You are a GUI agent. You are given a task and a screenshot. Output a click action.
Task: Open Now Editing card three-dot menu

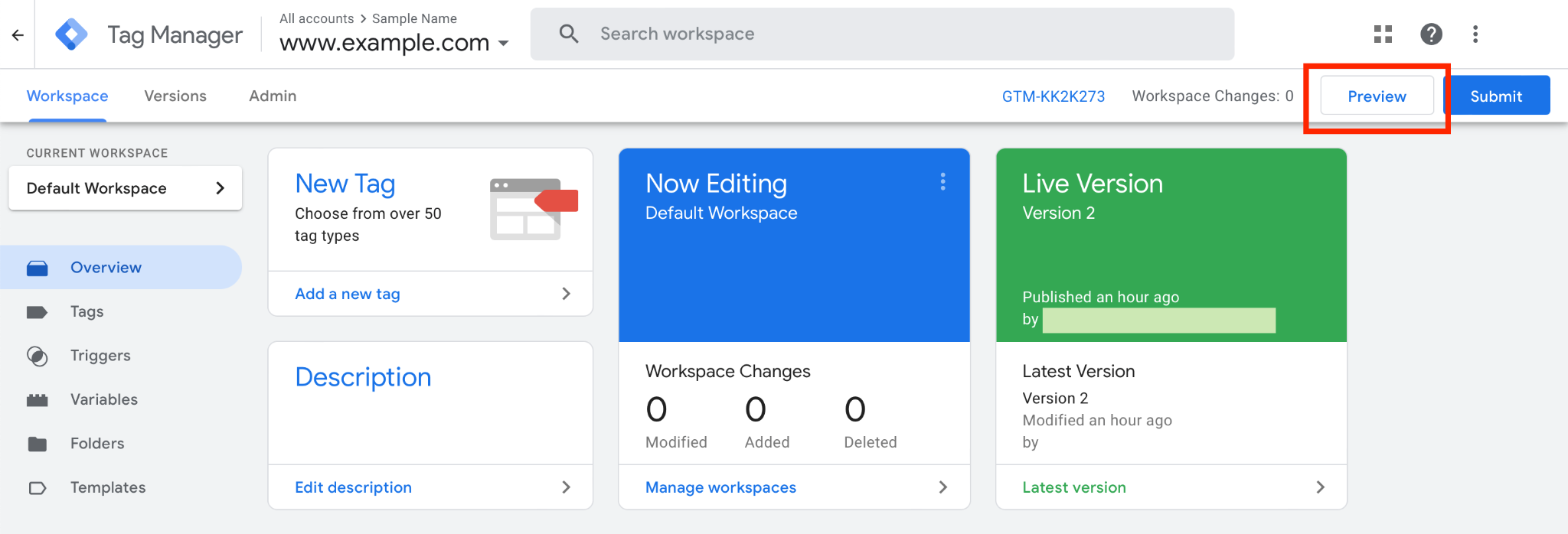pos(942,181)
